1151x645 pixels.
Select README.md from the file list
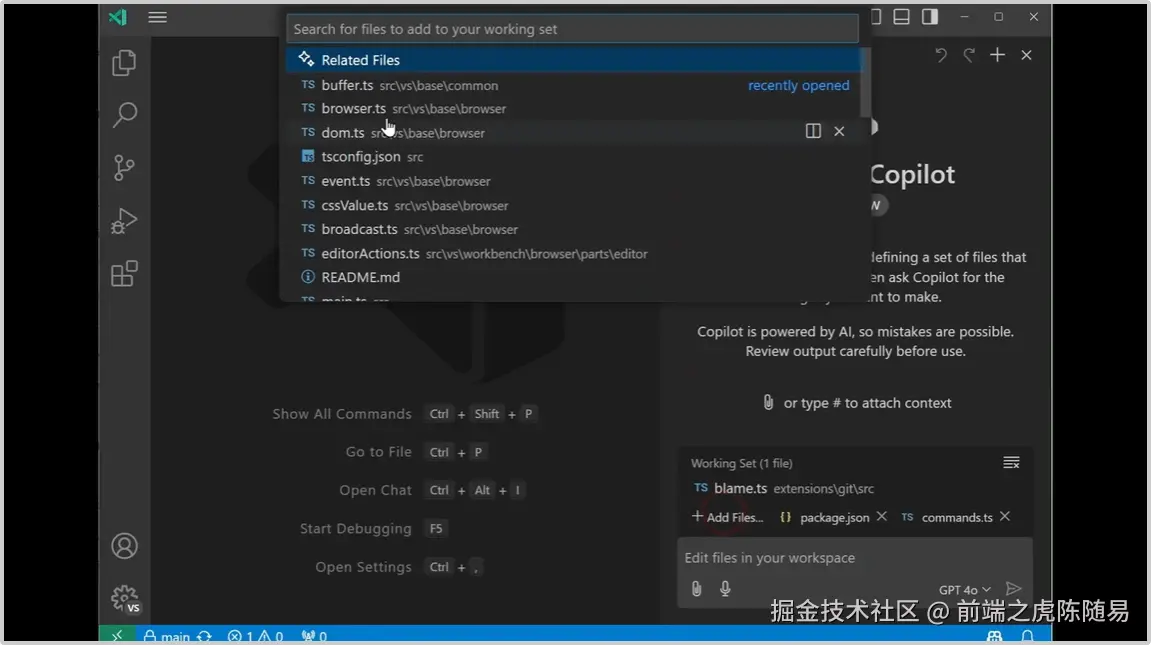pos(572,277)
